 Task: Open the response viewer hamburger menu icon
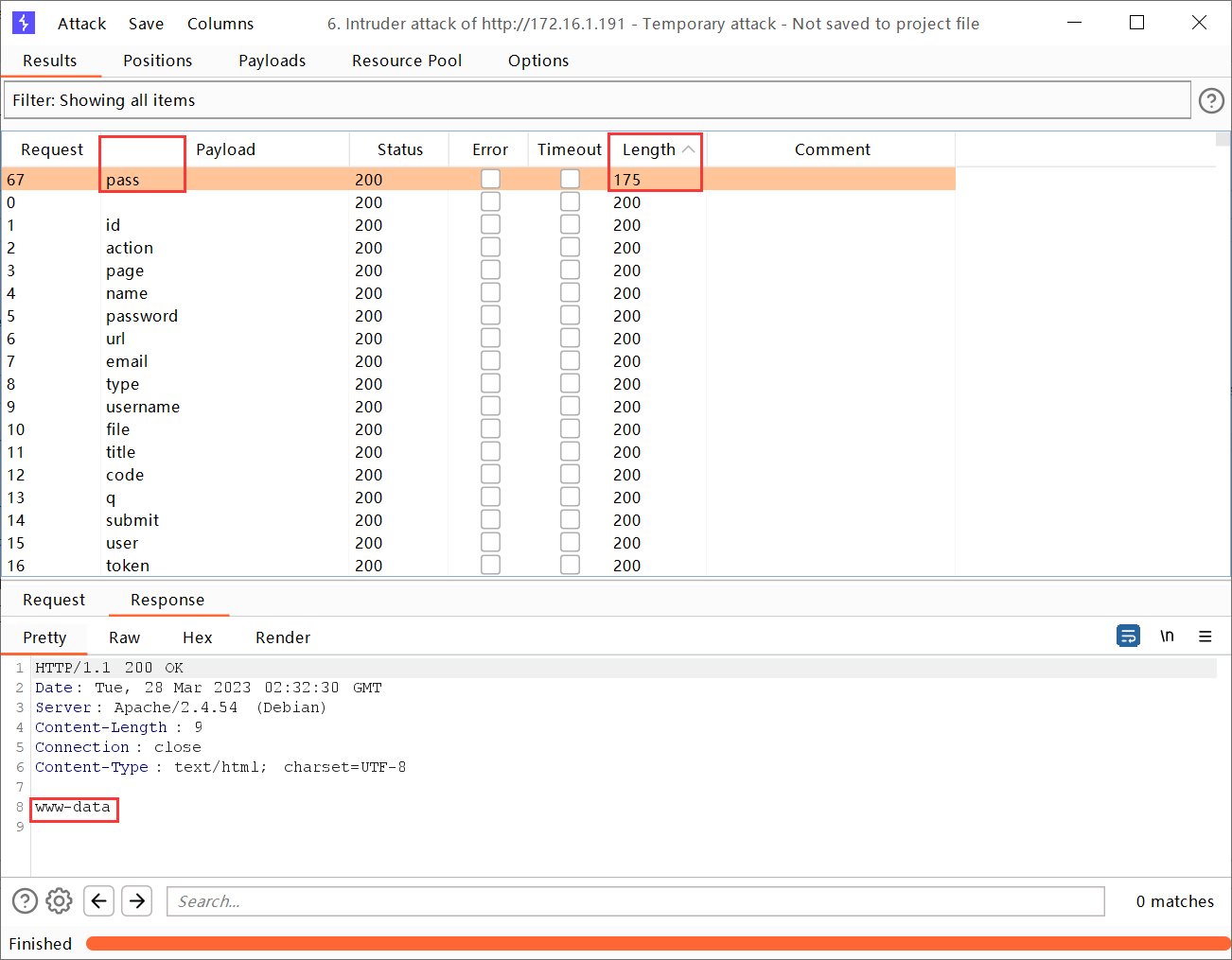(1205, 637)
